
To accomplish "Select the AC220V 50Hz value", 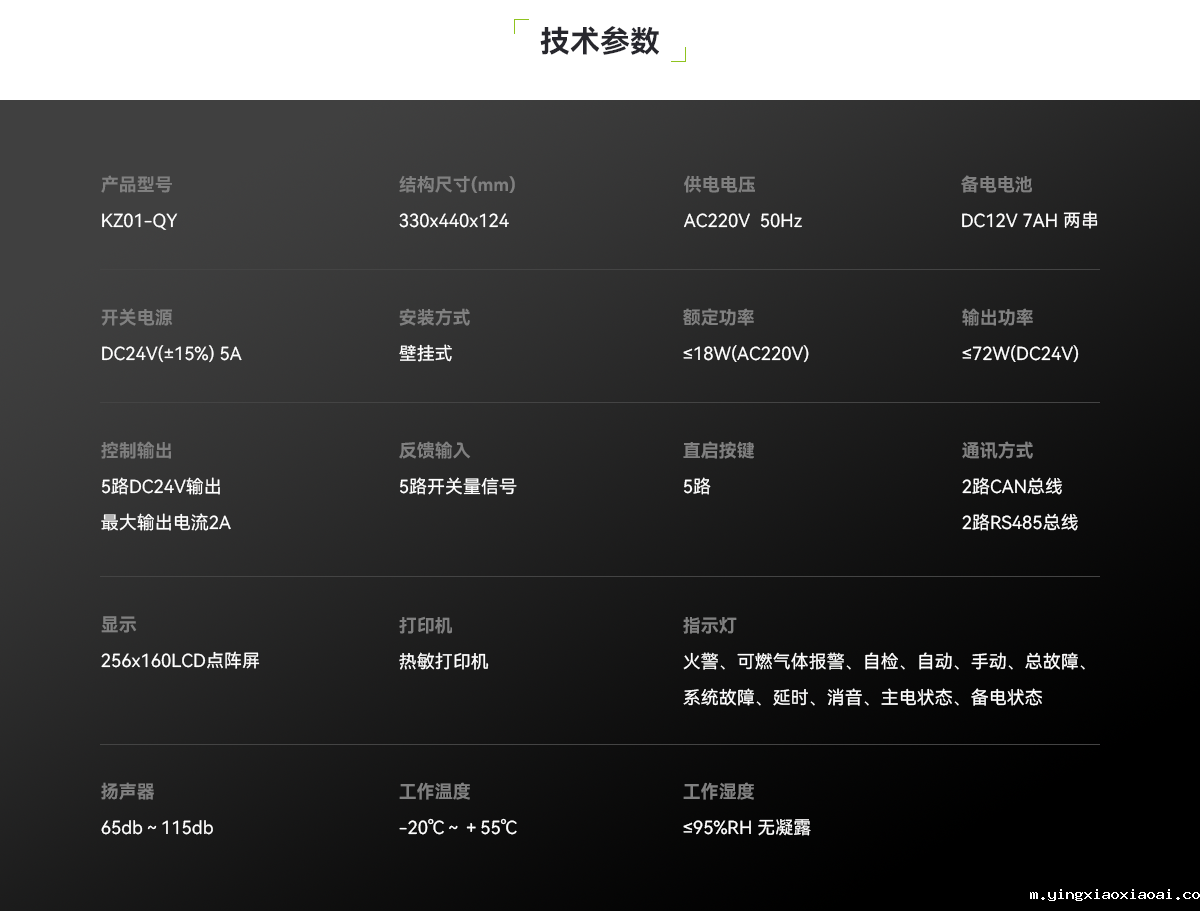I will [x=743, y=221].
